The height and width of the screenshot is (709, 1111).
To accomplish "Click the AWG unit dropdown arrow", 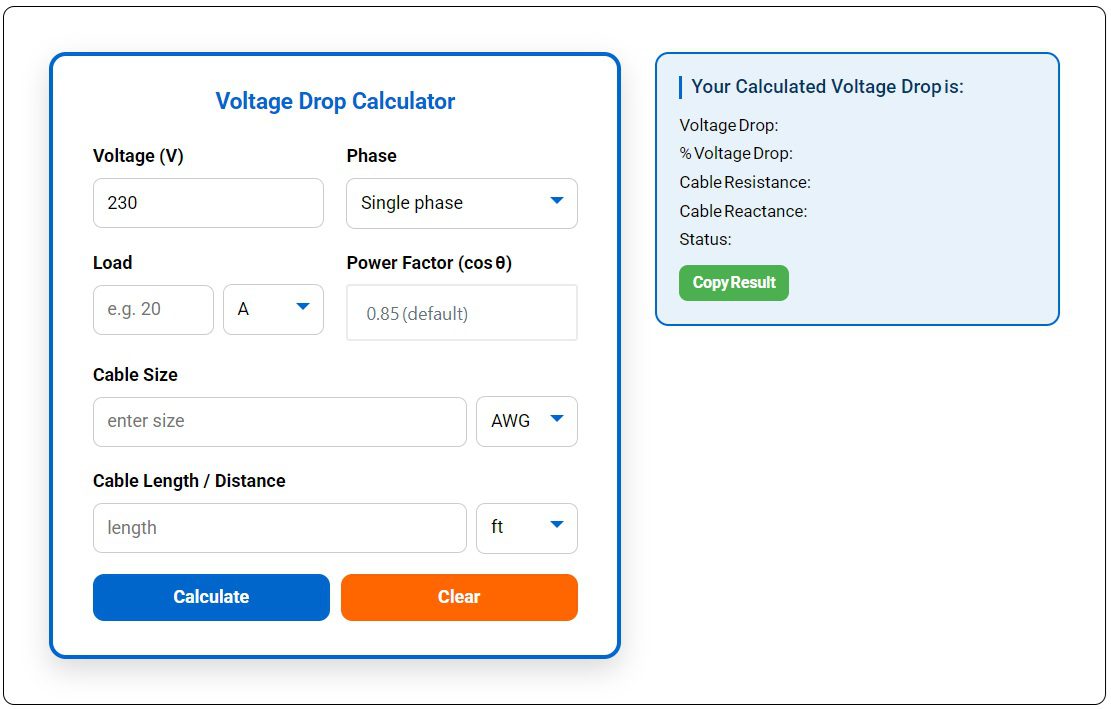I will click(x=557, y=421).
